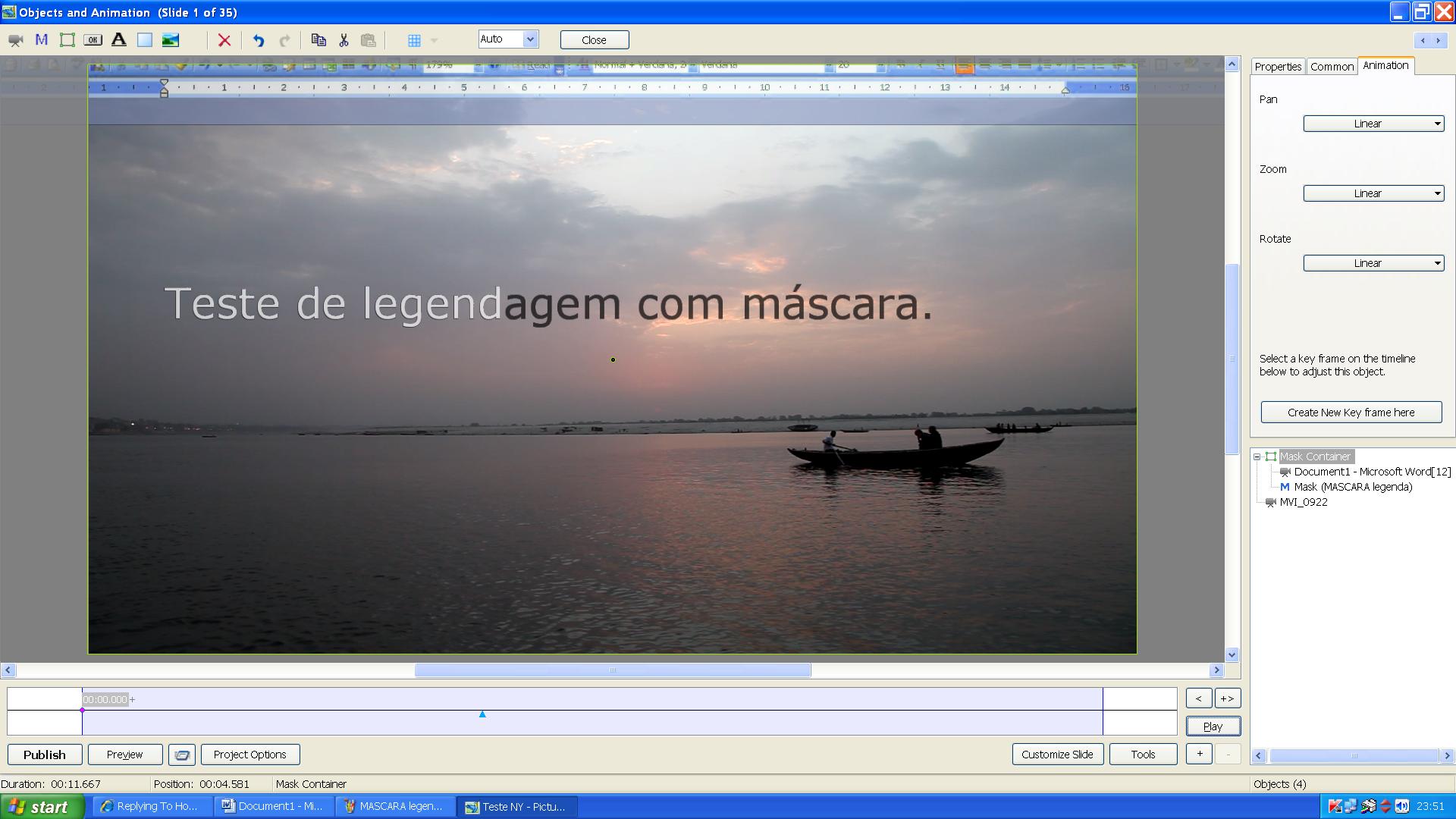Open the Rotate Linear dropdown

[x=1373, y=263]
